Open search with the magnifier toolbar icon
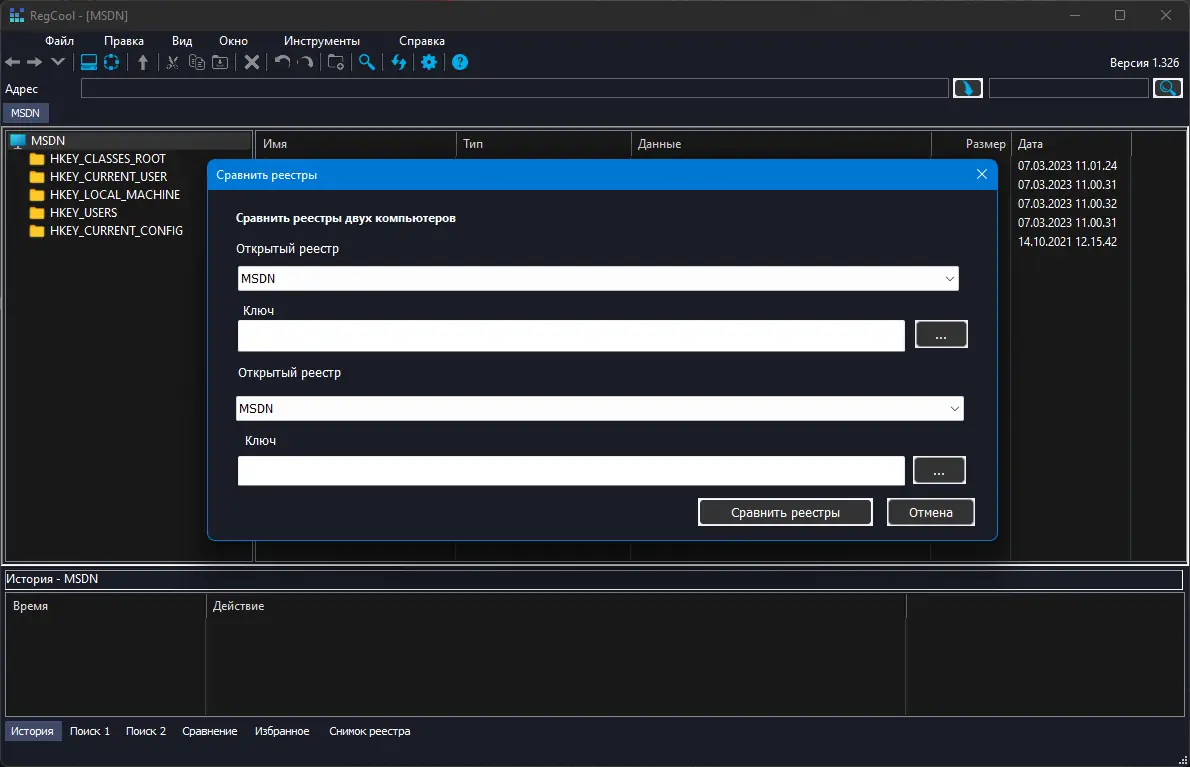Screen dimensions: 1190x767 pyautogui.click(x=367, y=62)
